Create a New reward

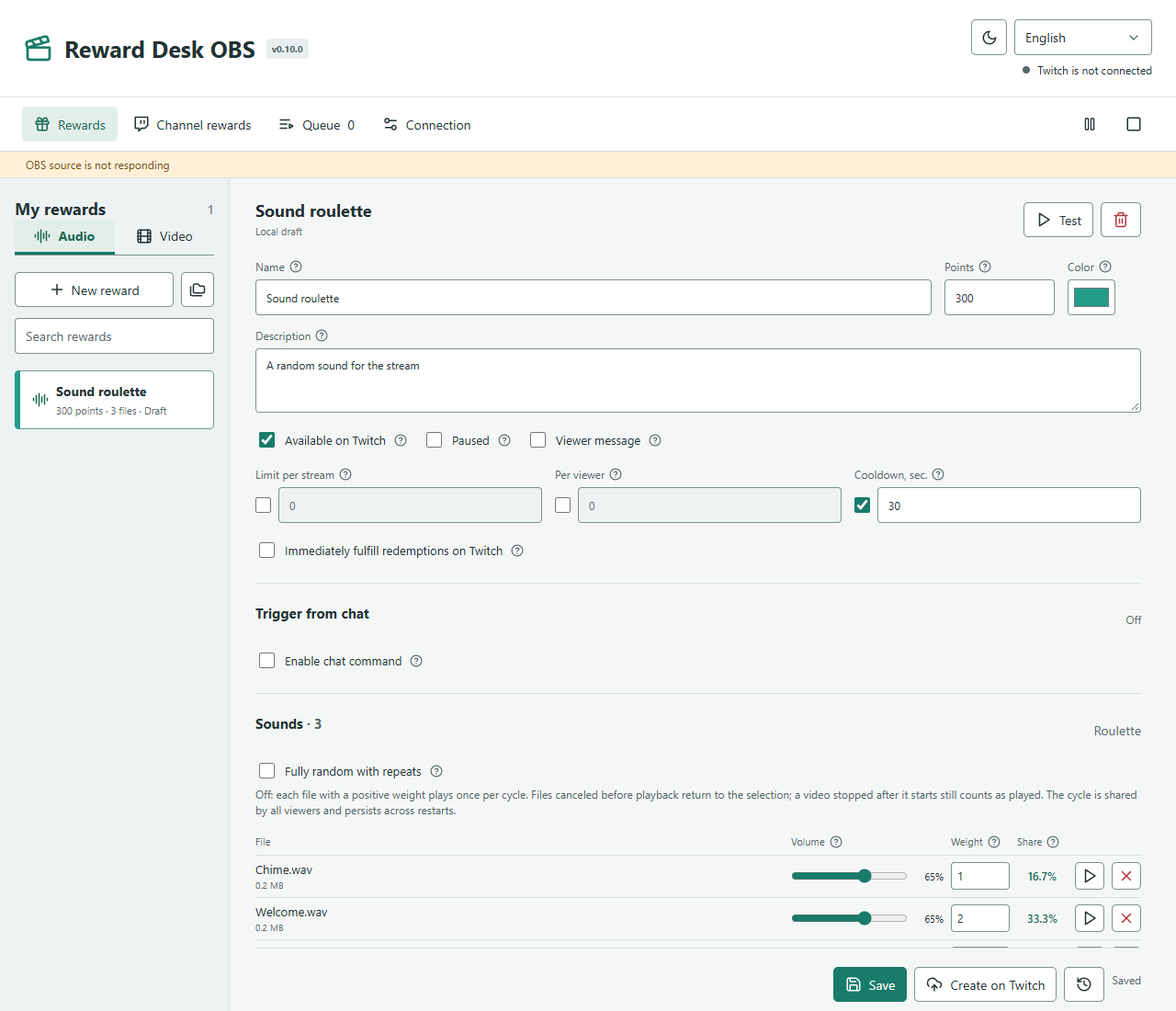pos(94,290)
